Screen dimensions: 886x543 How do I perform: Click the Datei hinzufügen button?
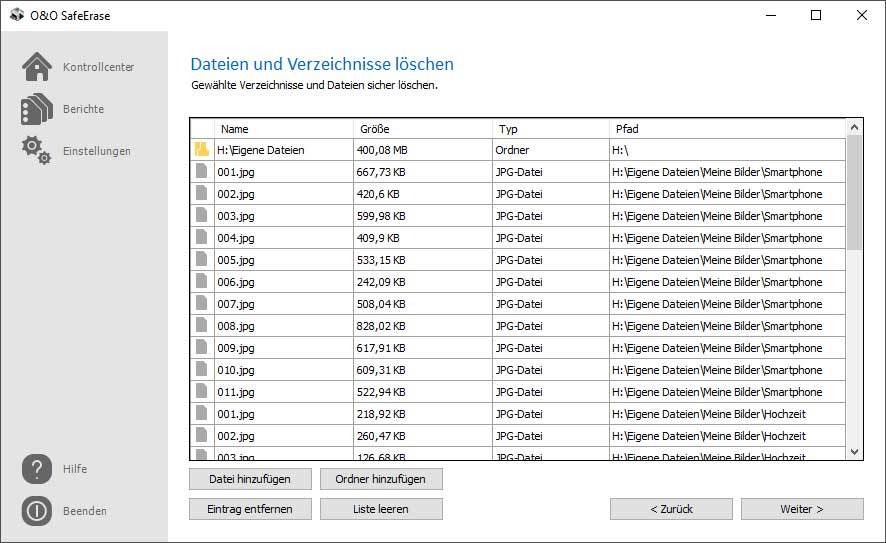click(x=250, y=479)
